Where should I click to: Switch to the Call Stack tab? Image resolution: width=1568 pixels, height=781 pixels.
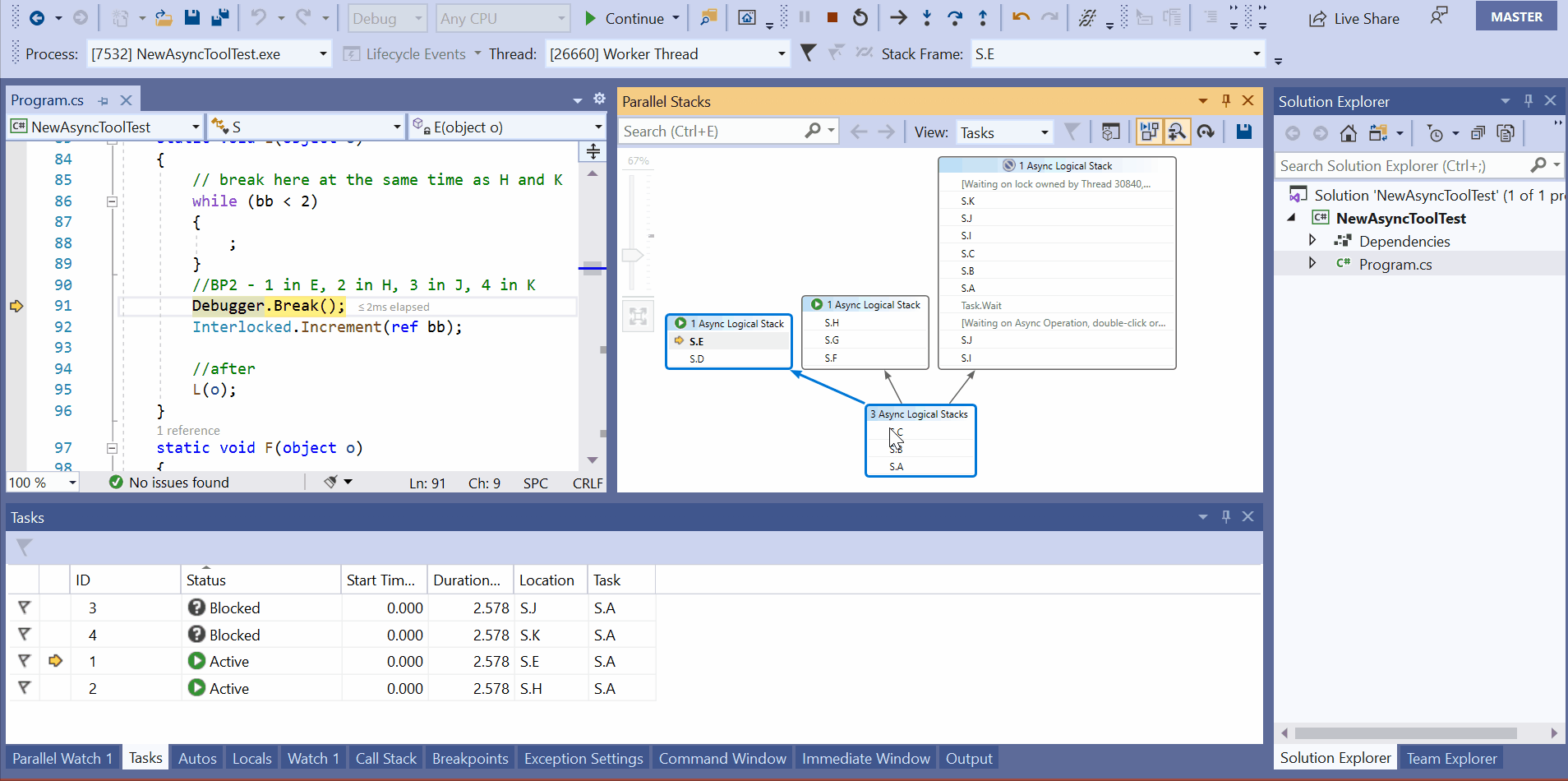[385, 757]
